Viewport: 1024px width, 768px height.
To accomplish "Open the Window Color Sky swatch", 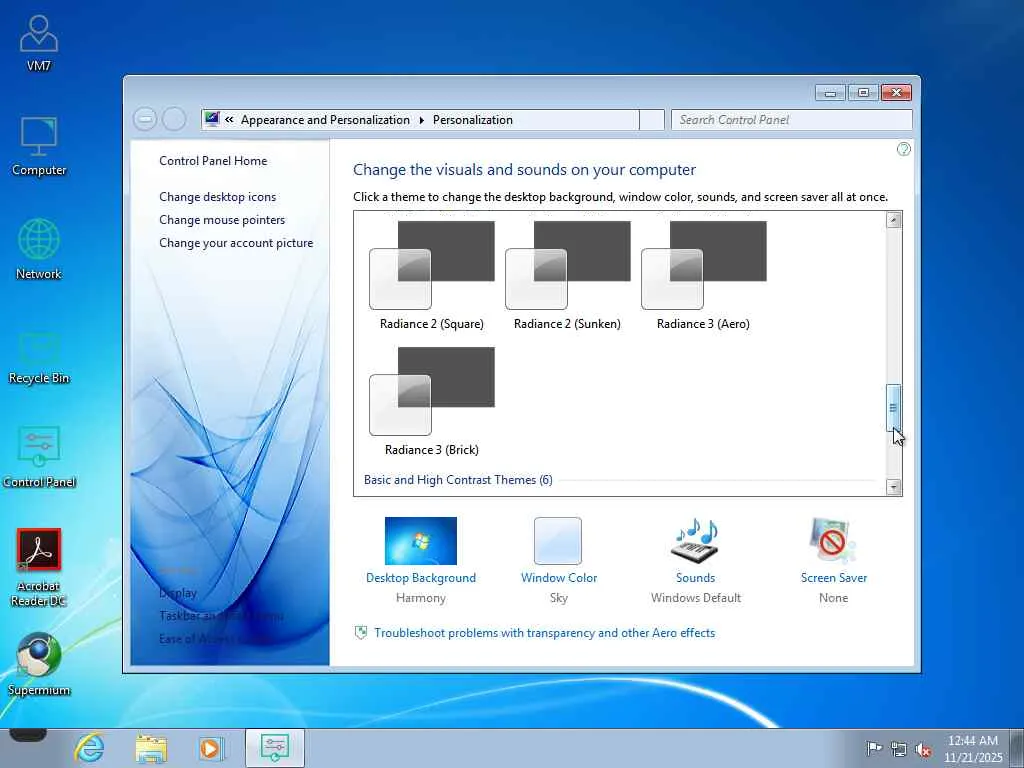I will coord(558,541).
